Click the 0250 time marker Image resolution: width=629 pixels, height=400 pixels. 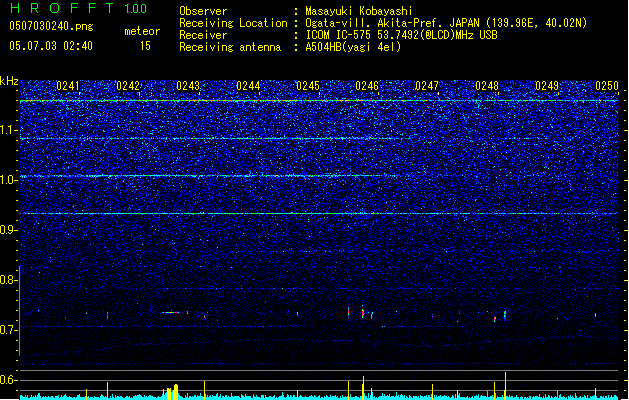[x=607, y=86]
